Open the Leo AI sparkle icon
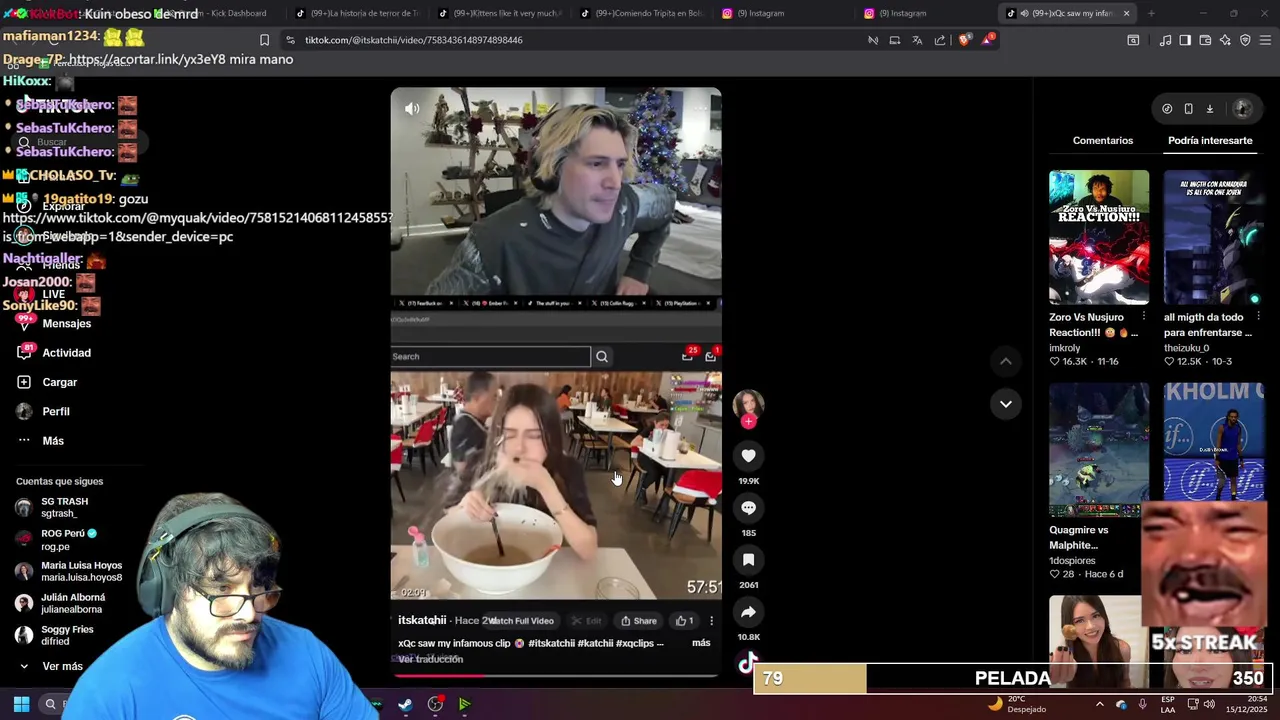Screen dimensions: 1280x720 pos(1225,40)
